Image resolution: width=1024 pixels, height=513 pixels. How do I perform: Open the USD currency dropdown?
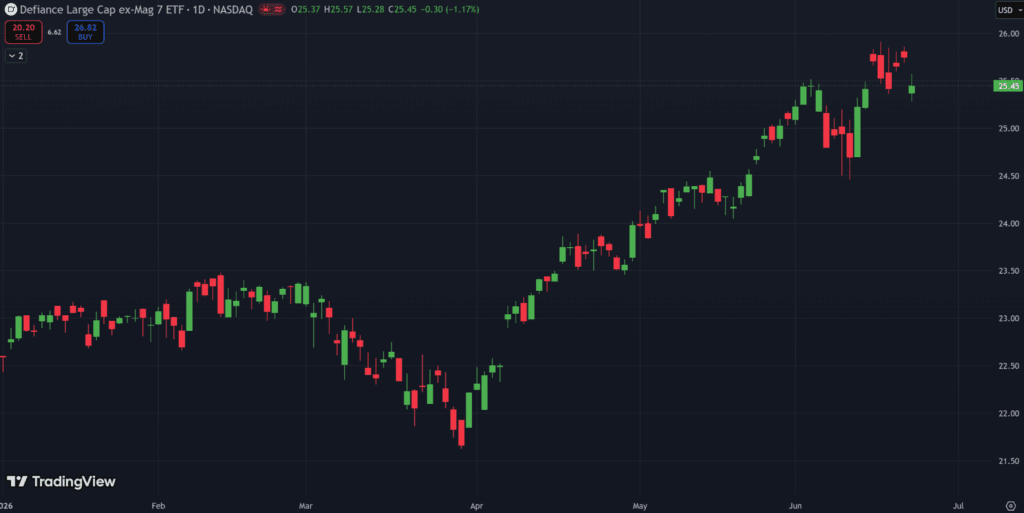1009,10
